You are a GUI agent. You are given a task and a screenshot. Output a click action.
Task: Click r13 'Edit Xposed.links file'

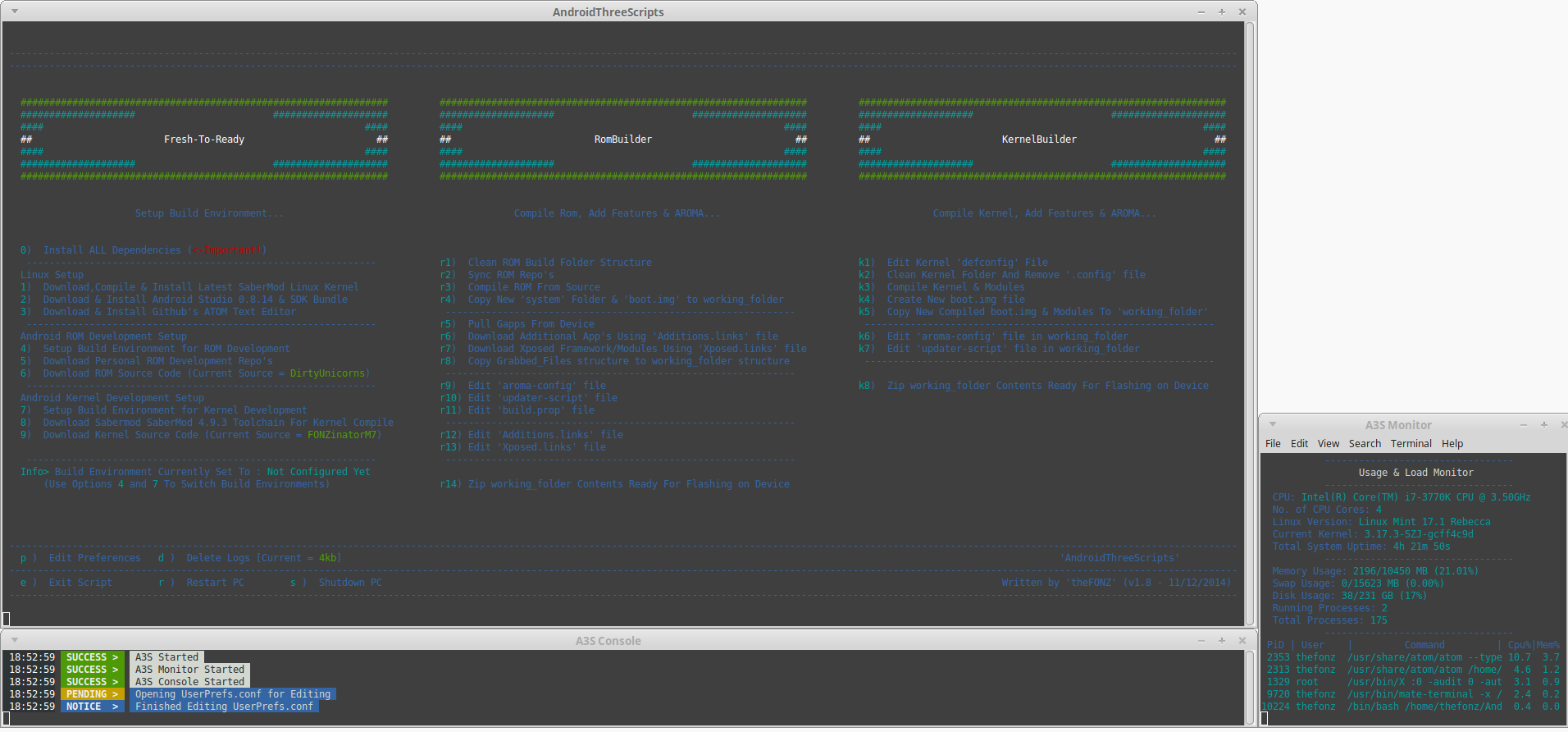click(523, 447)
